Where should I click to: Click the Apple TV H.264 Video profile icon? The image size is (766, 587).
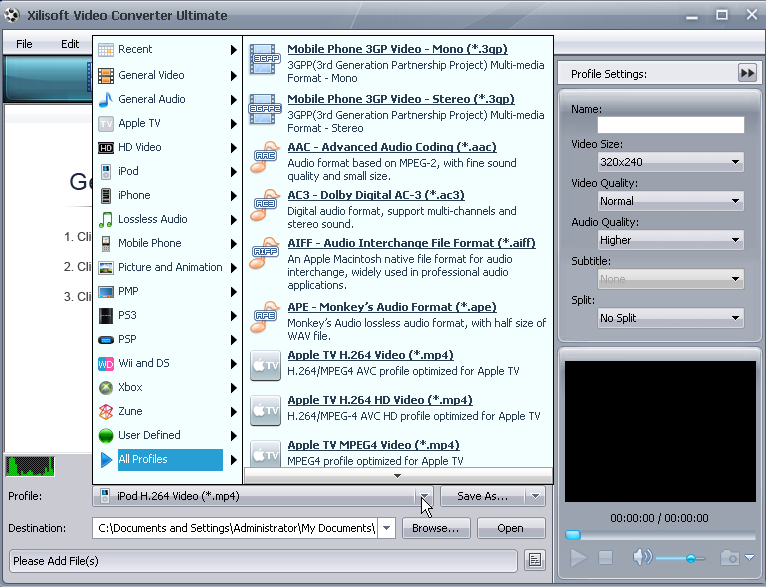click(265, 365)
